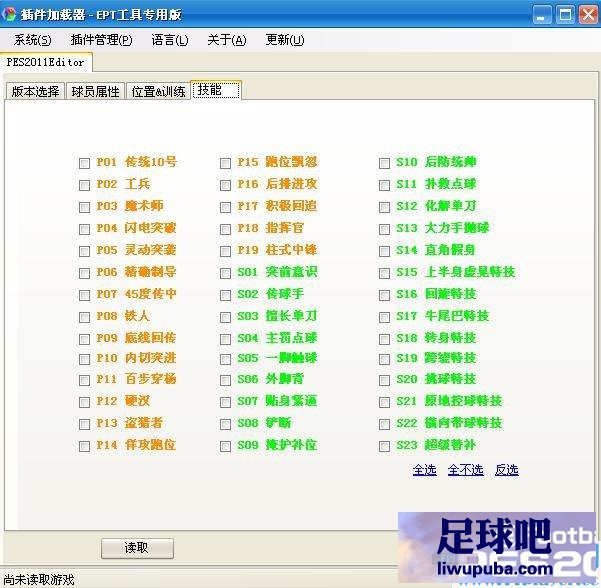This screenshot has width=601, height=588.
Task: Check the S03 擅长单刀 box
Action: [225, 317]
